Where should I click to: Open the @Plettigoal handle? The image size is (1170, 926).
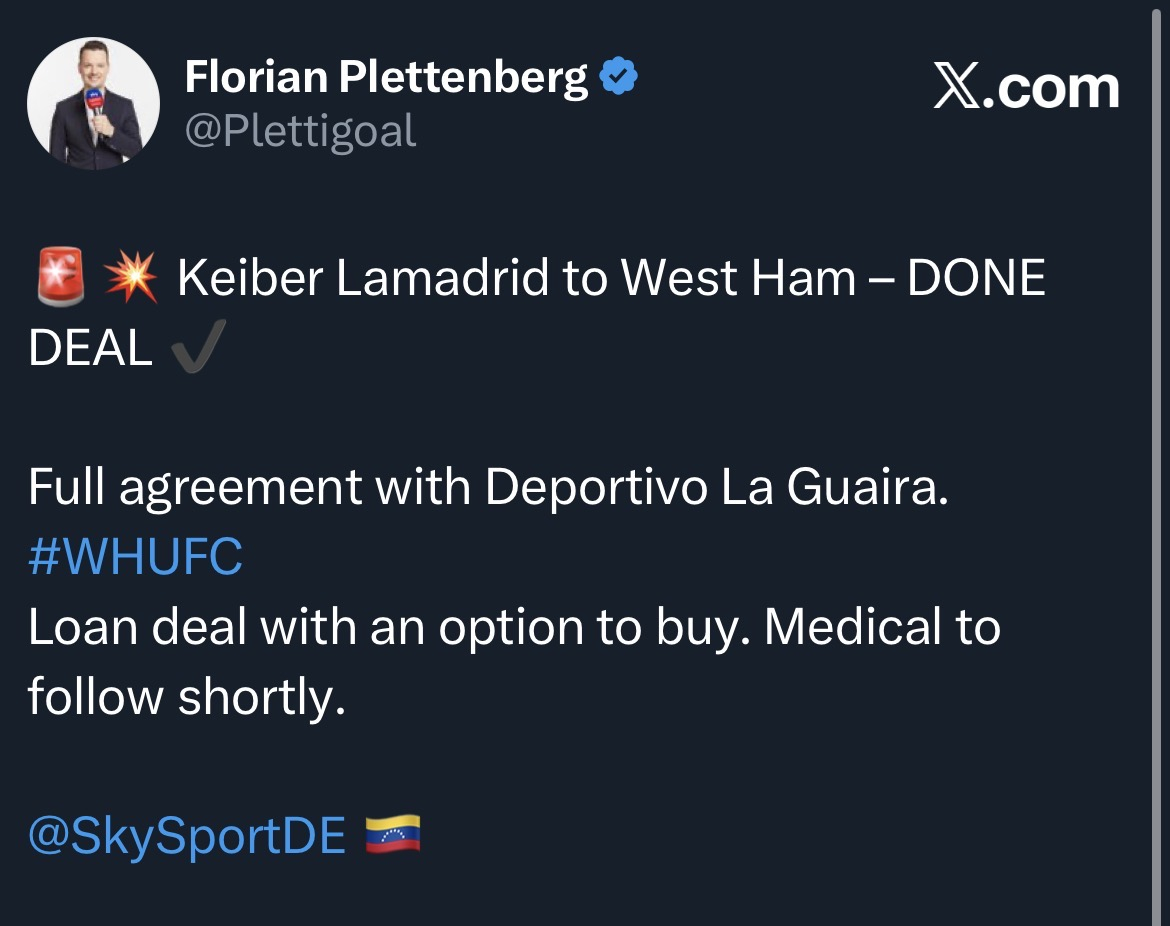[300, 131]
